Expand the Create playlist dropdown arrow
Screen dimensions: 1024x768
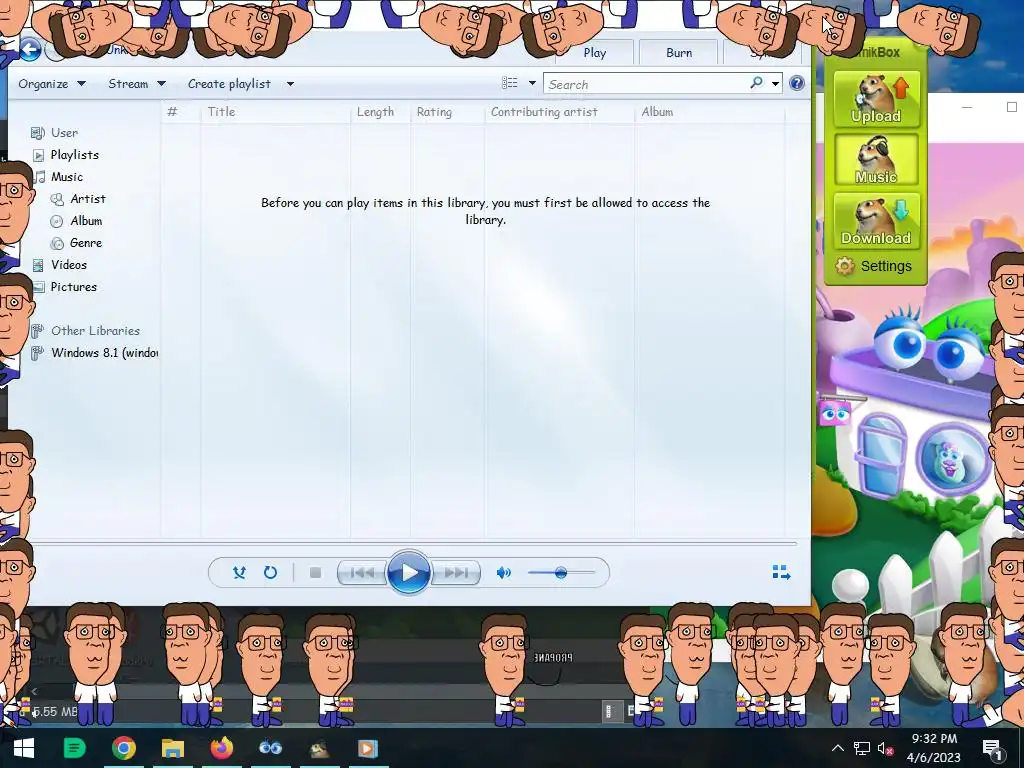point(291,84)
